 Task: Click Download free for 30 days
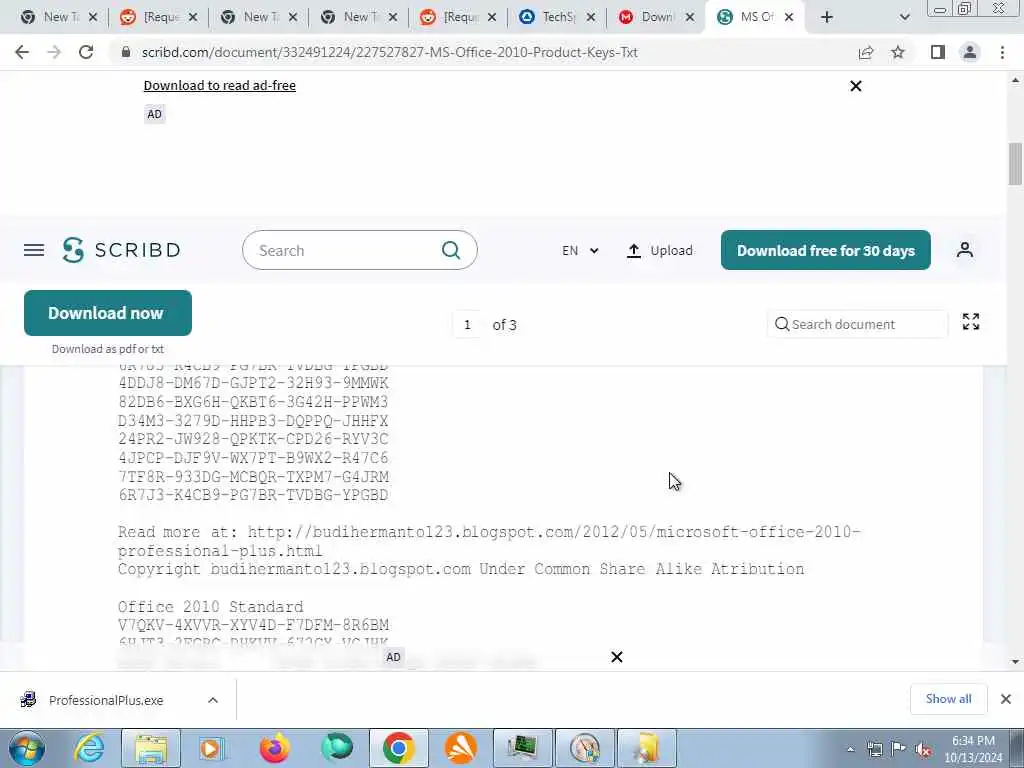coord(825,250)
